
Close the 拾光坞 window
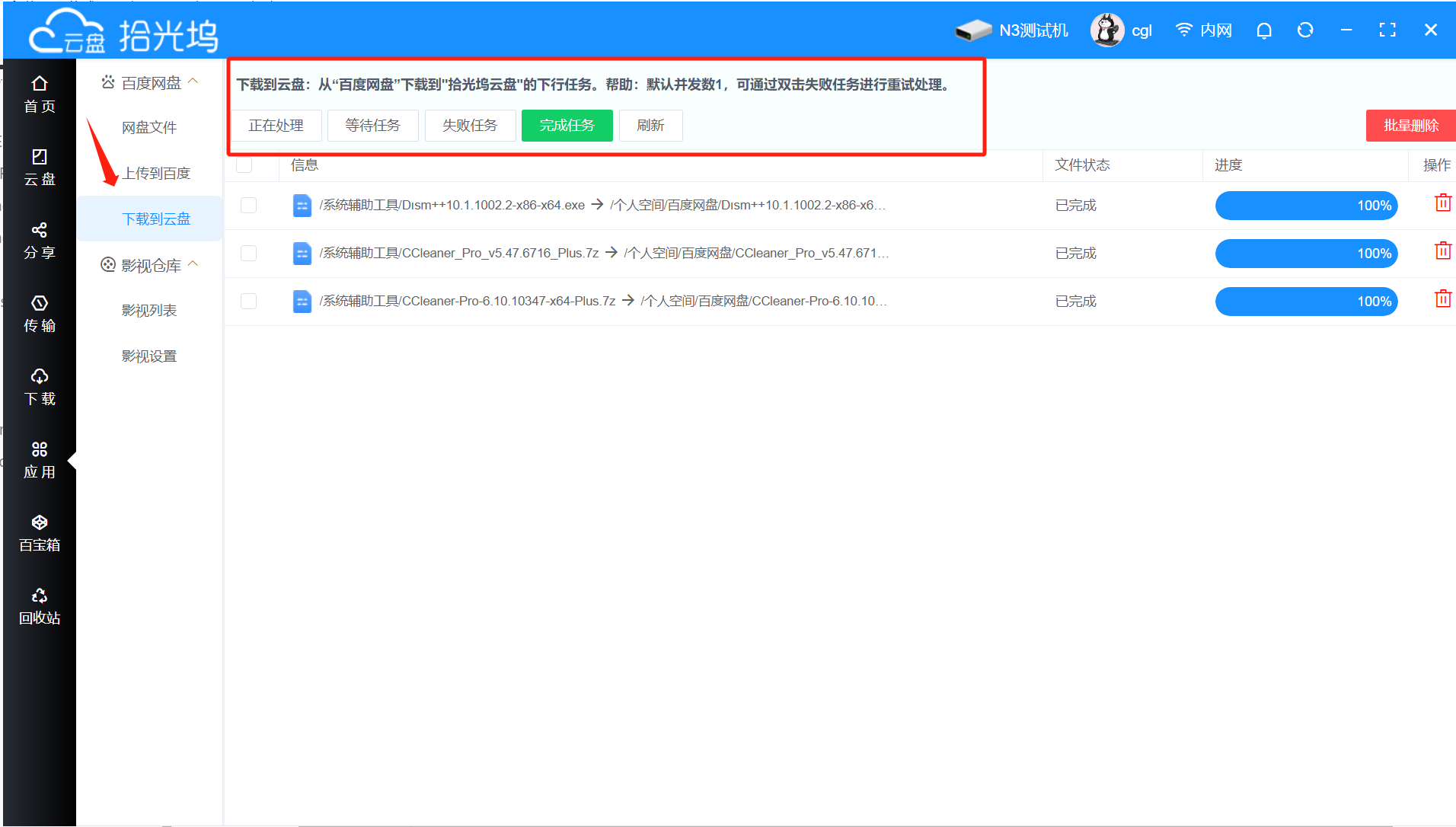(x=1430, y=30)
